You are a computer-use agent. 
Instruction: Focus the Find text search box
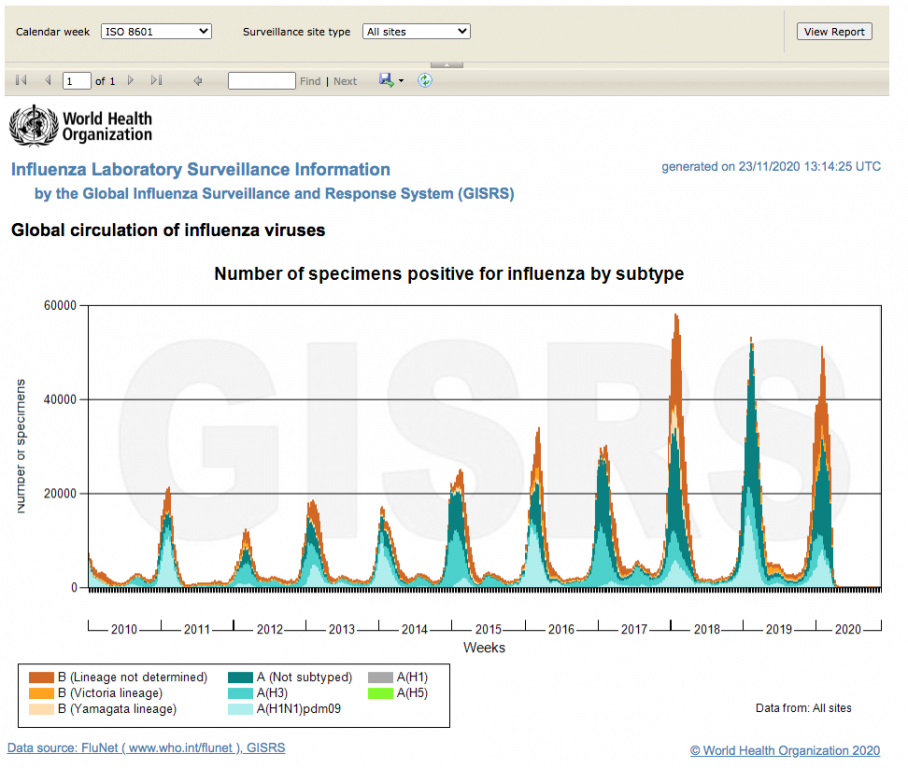pos(262,81)
